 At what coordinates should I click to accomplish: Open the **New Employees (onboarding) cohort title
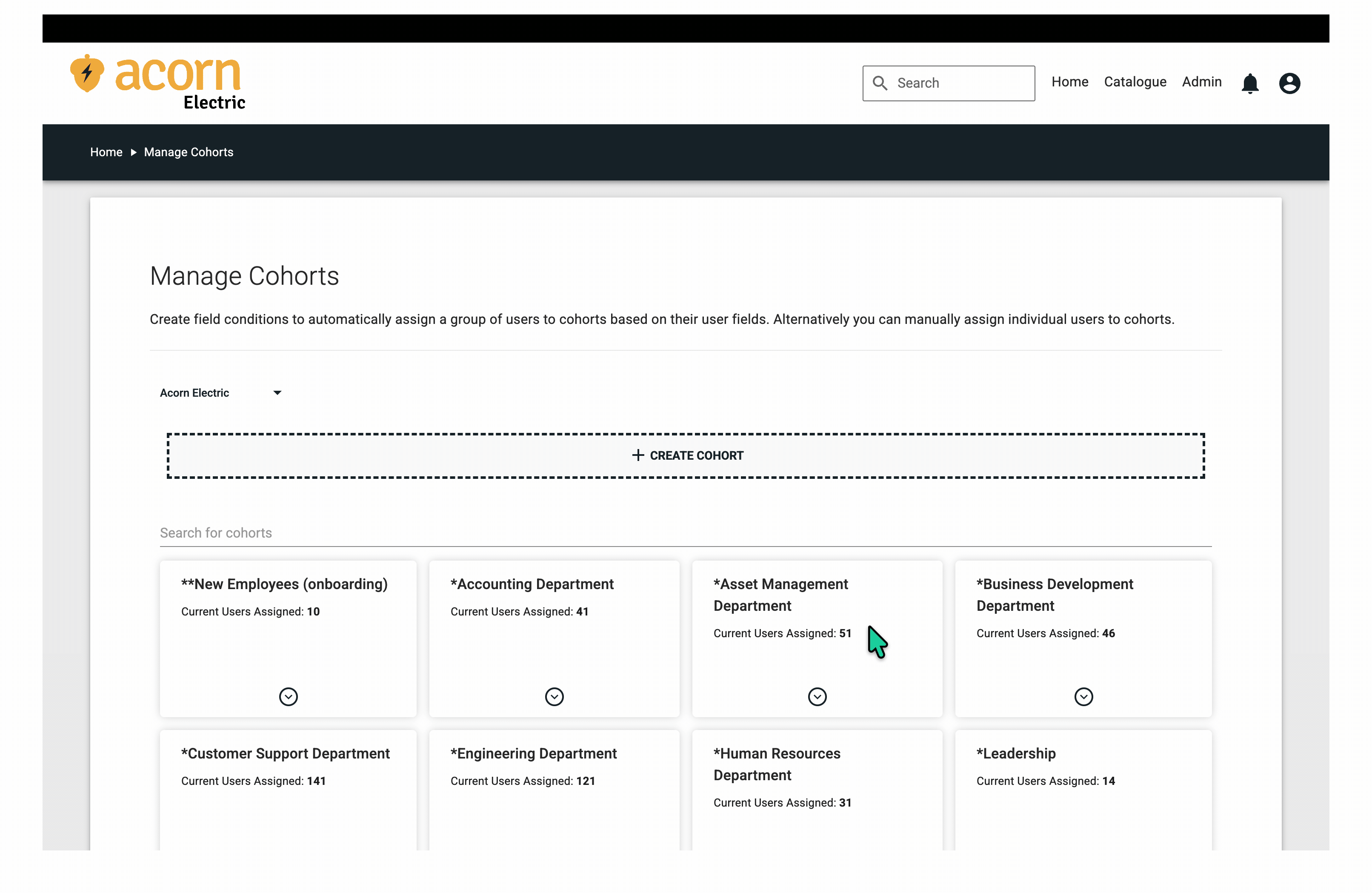click(x=284, y=584)
